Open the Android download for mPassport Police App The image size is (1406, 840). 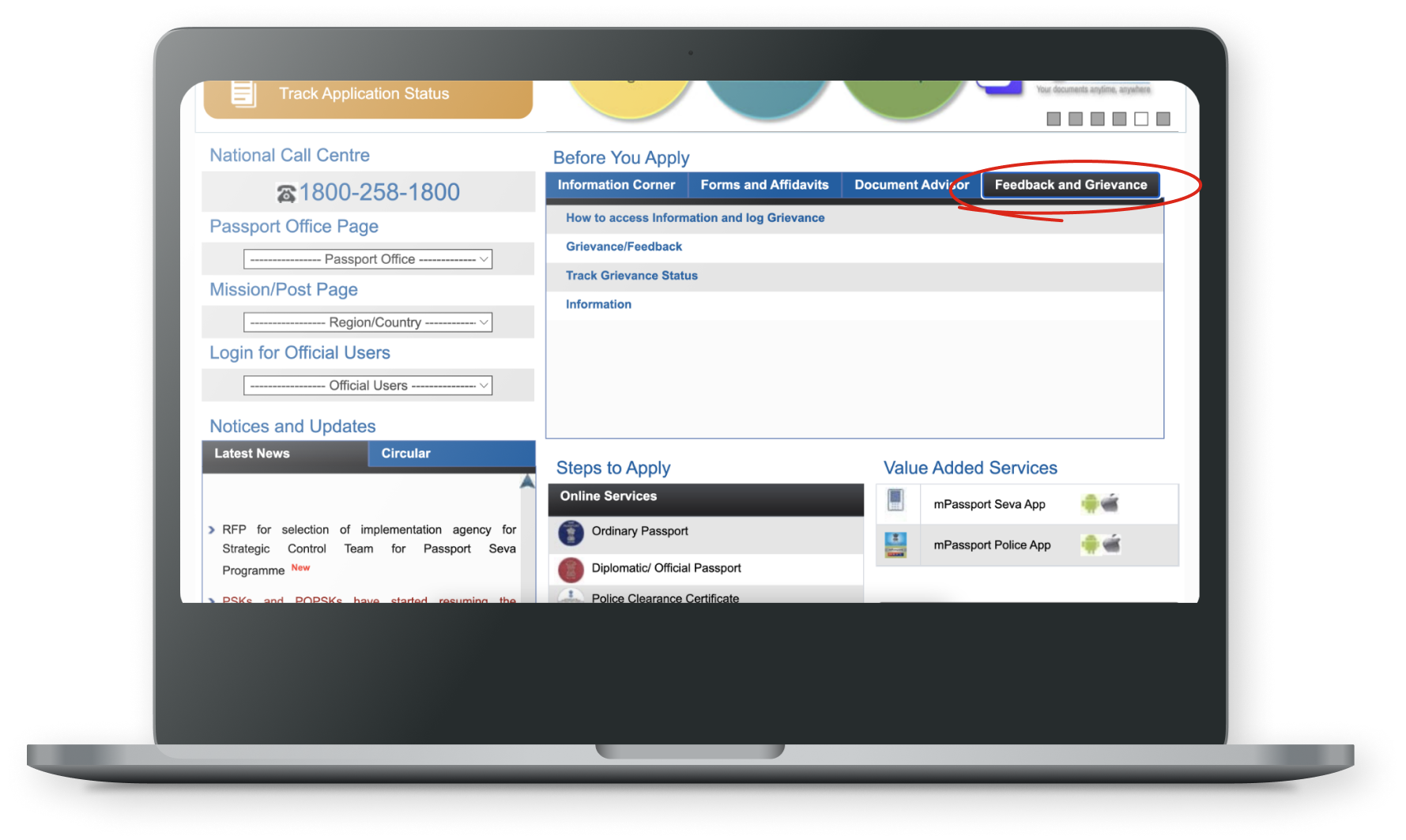pos(1091,544)
